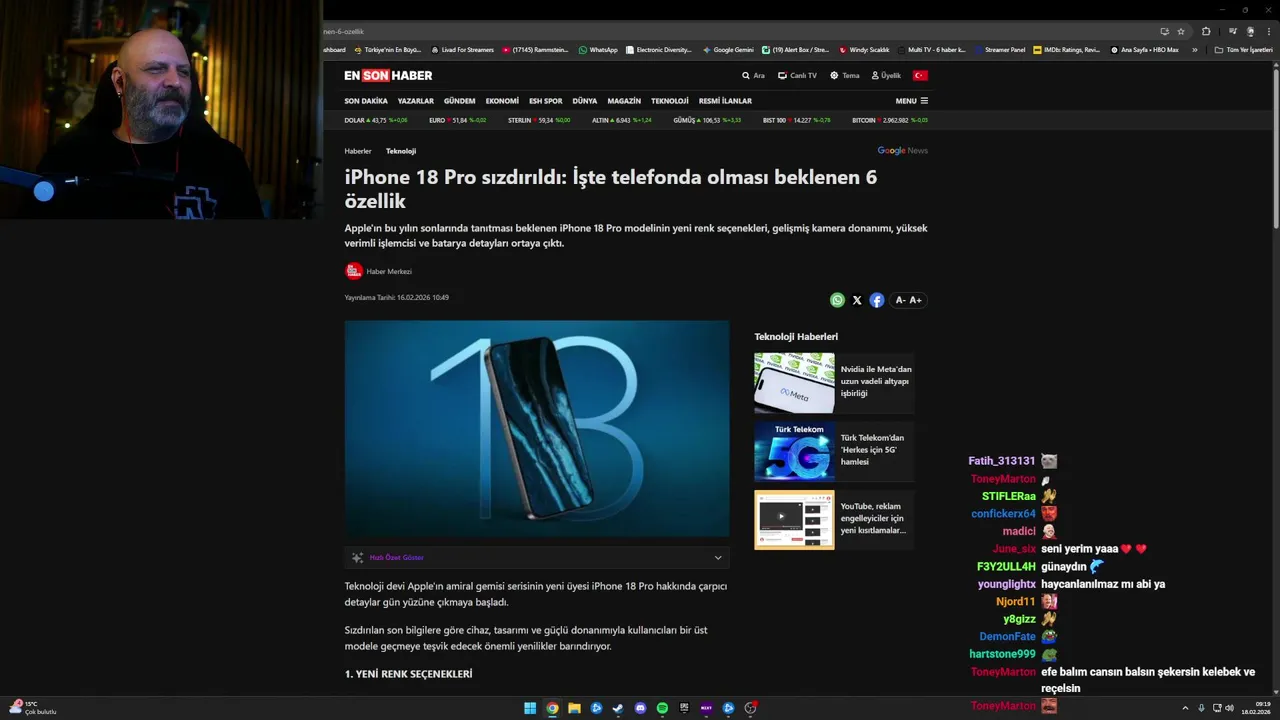1280x720 pixels.
Task: Open the WhatsApp bookmark
Action: pos(597,49)
